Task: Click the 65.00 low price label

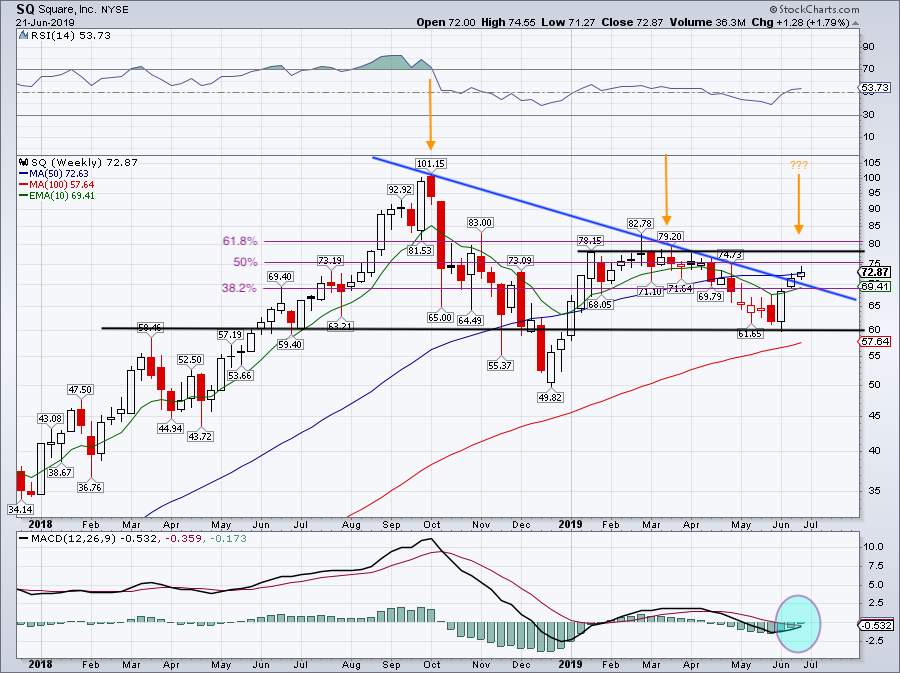Action: point(440,317)
